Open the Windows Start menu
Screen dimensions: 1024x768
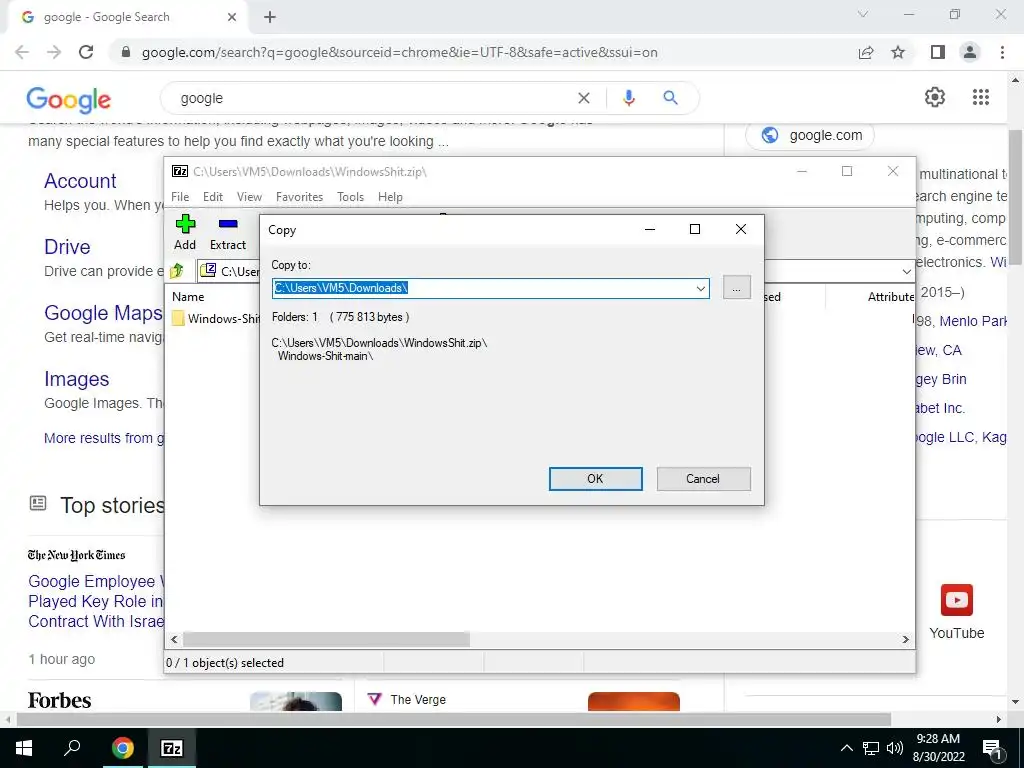click(x=24, y=748)
